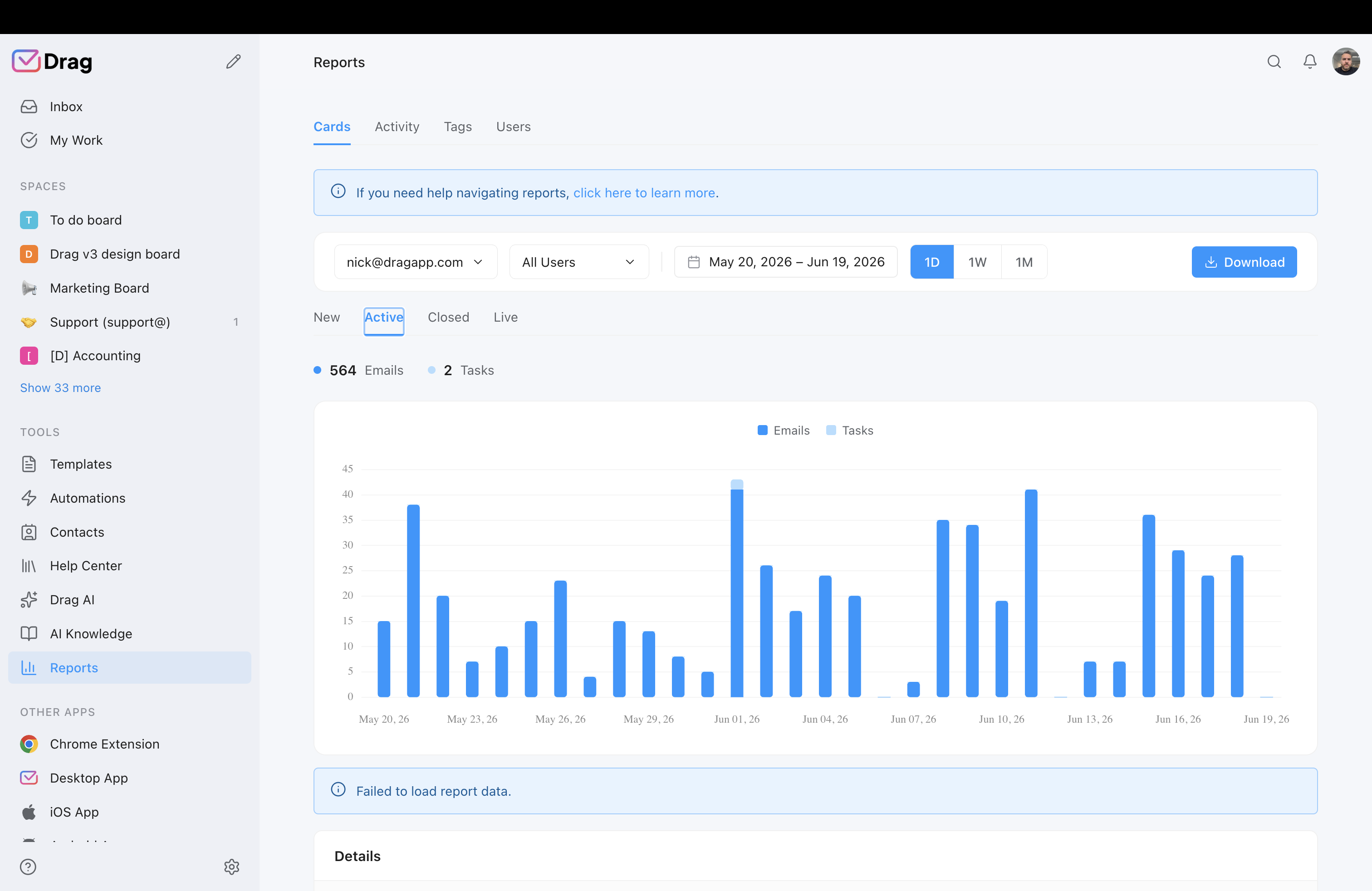Click the Details section heading
The height and width of the screenshot is (891, 1372).
click(358, 857)
